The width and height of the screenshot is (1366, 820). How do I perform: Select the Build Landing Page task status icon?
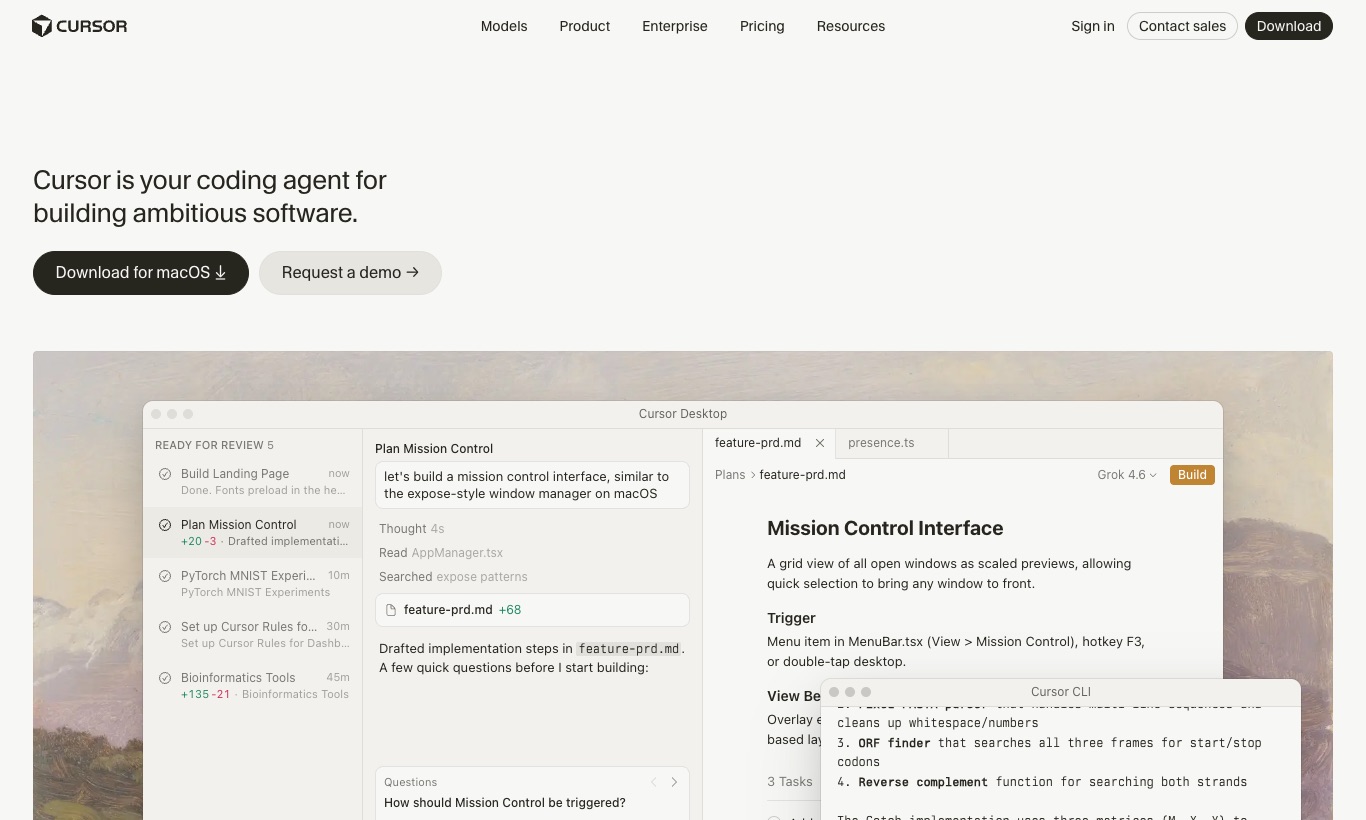pyautogui.click(x=165, y=474)
